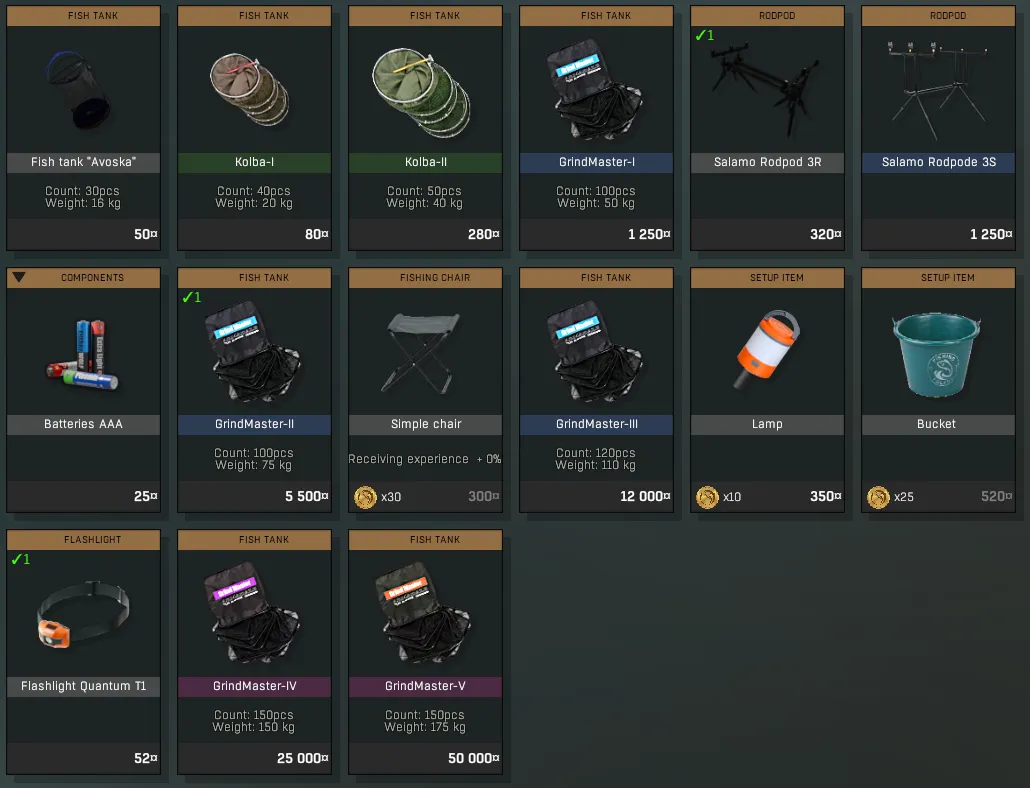Click the GrindMaster-I blue name label
1030x788 pixels.
[596, 162]
